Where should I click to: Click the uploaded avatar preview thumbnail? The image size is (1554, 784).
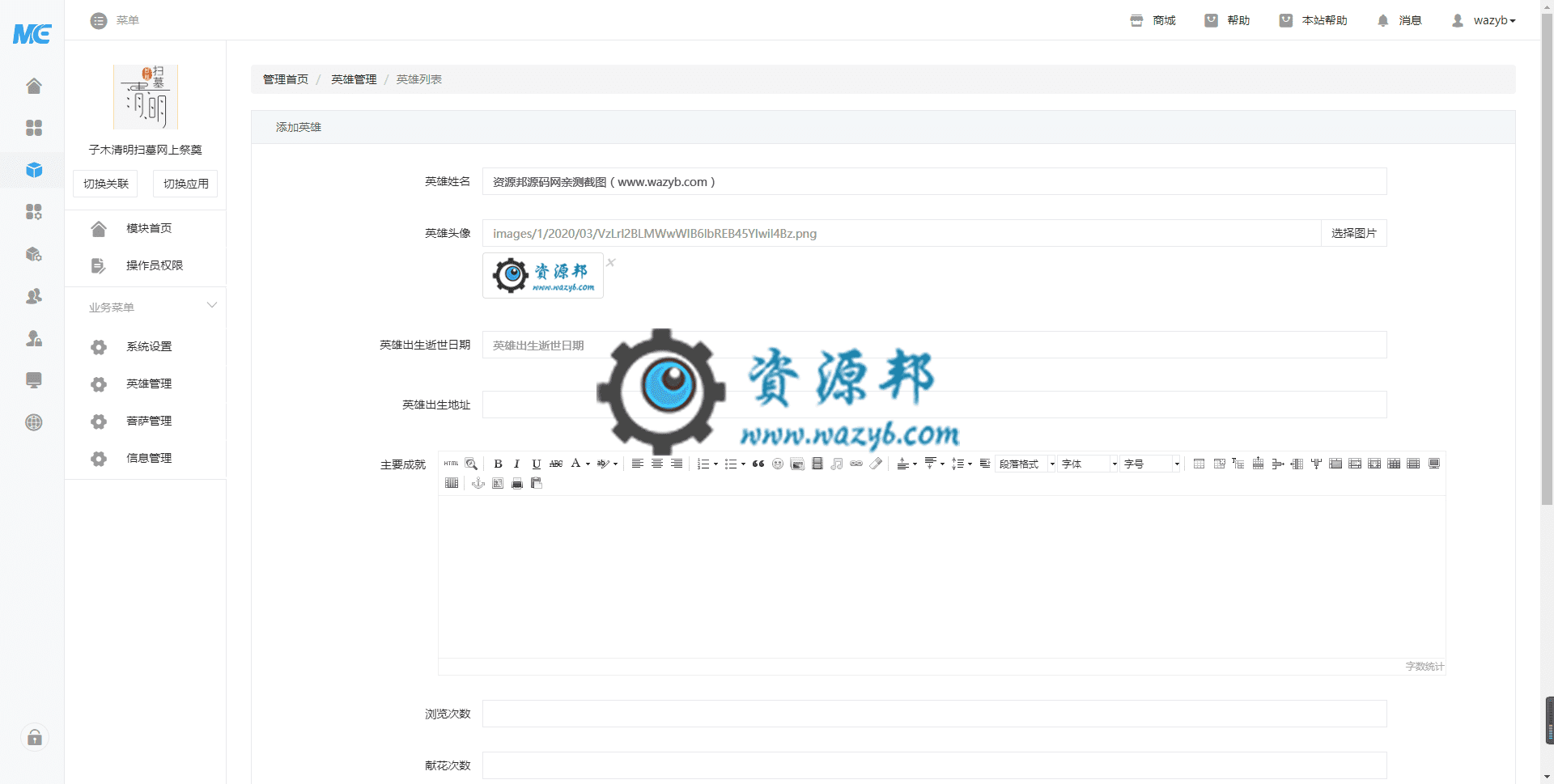[543, 275]
